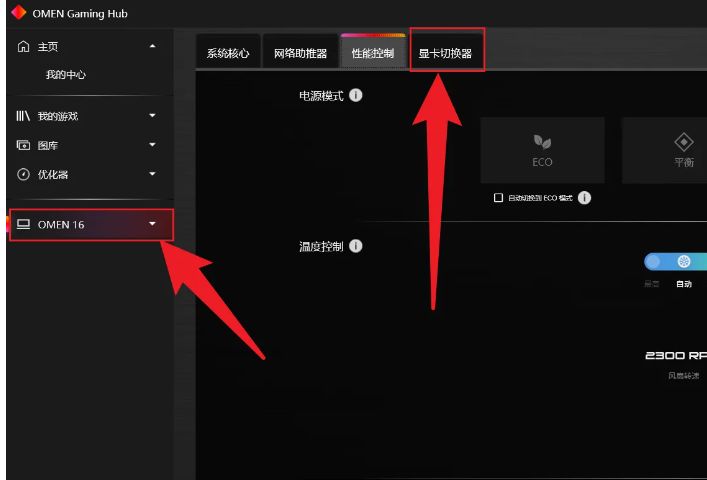Click the 主页 sidebar label

coord(48,47)
